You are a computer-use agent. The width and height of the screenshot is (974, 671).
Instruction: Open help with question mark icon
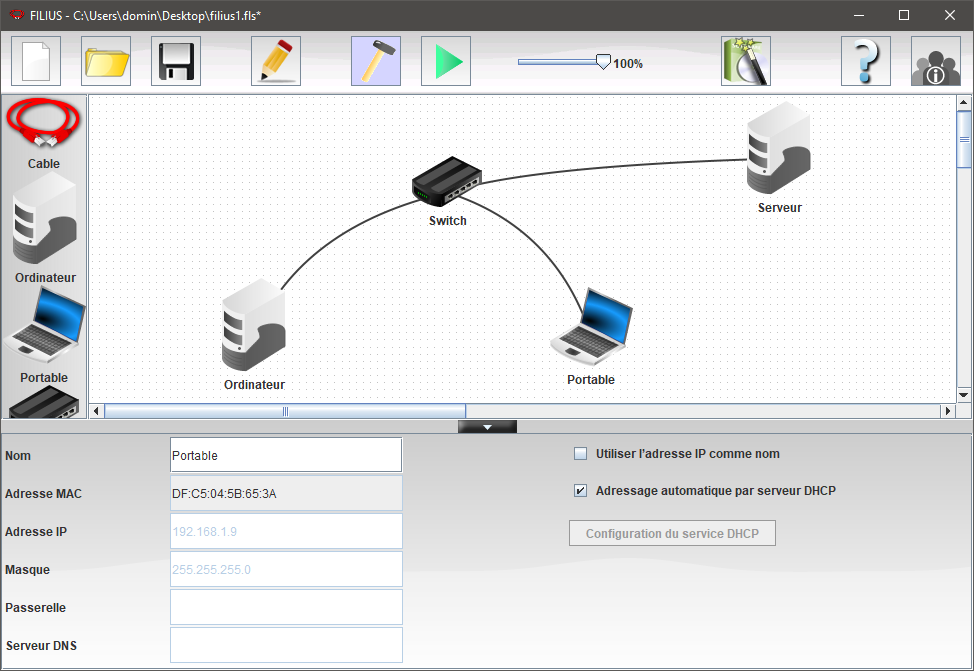pyautogui.click(x=866, y=61)
